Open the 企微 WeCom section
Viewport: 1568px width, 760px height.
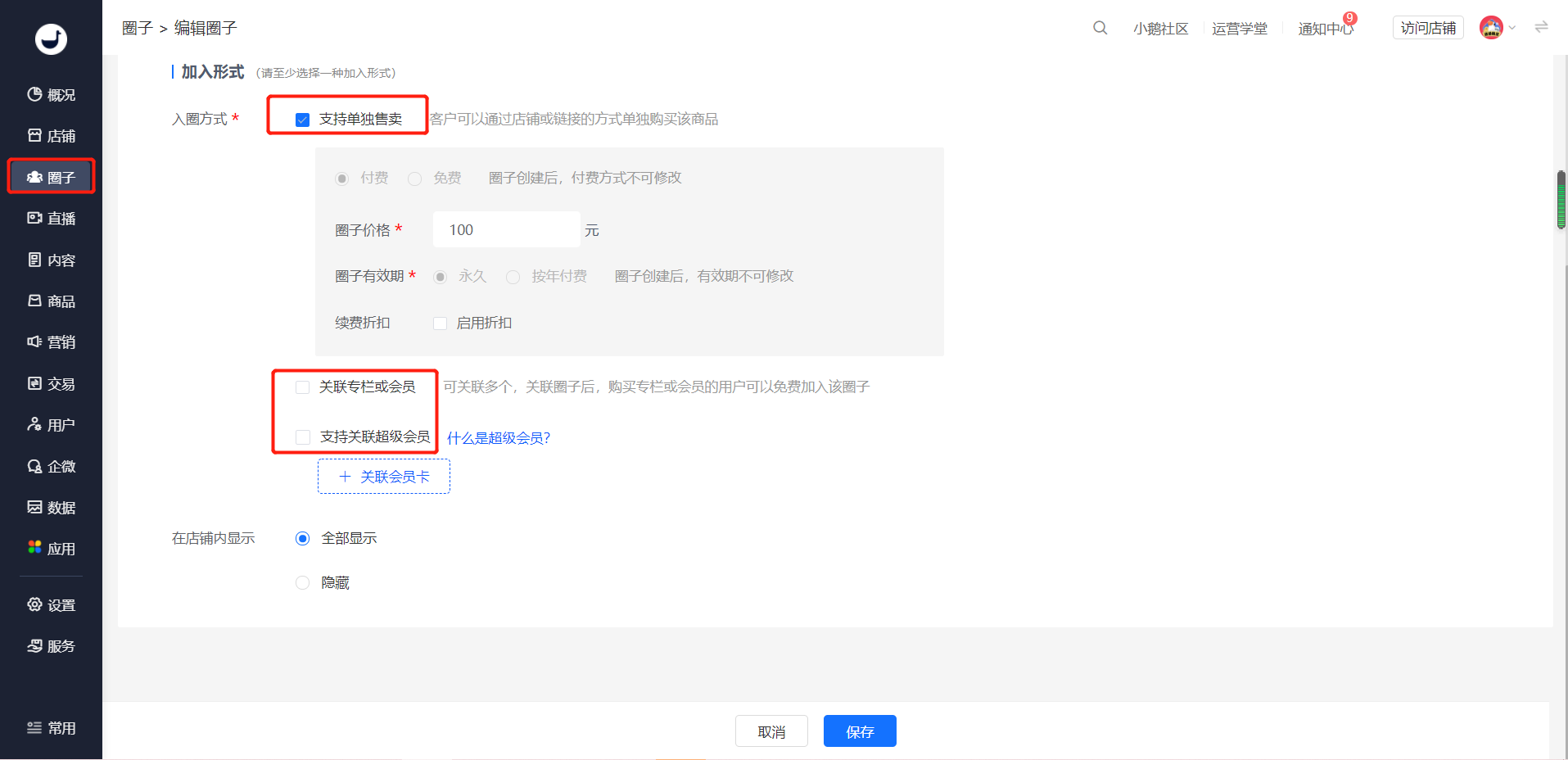(x=51, y=466)
